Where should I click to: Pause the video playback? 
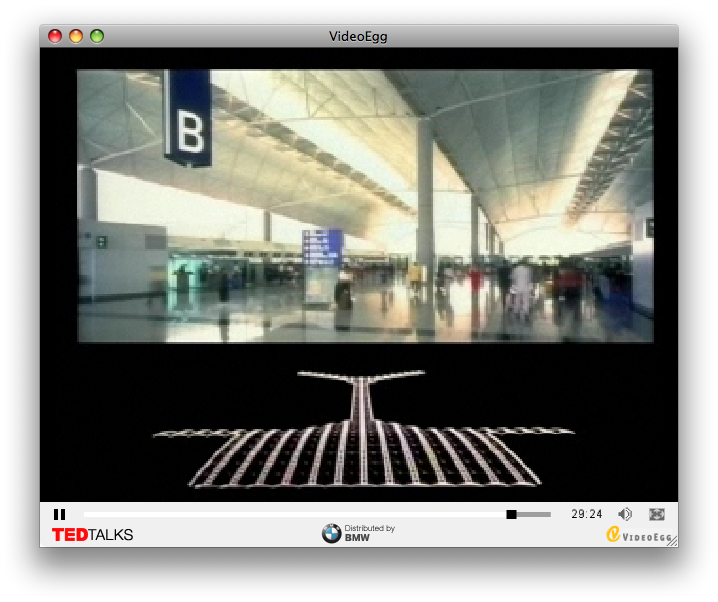59,514
